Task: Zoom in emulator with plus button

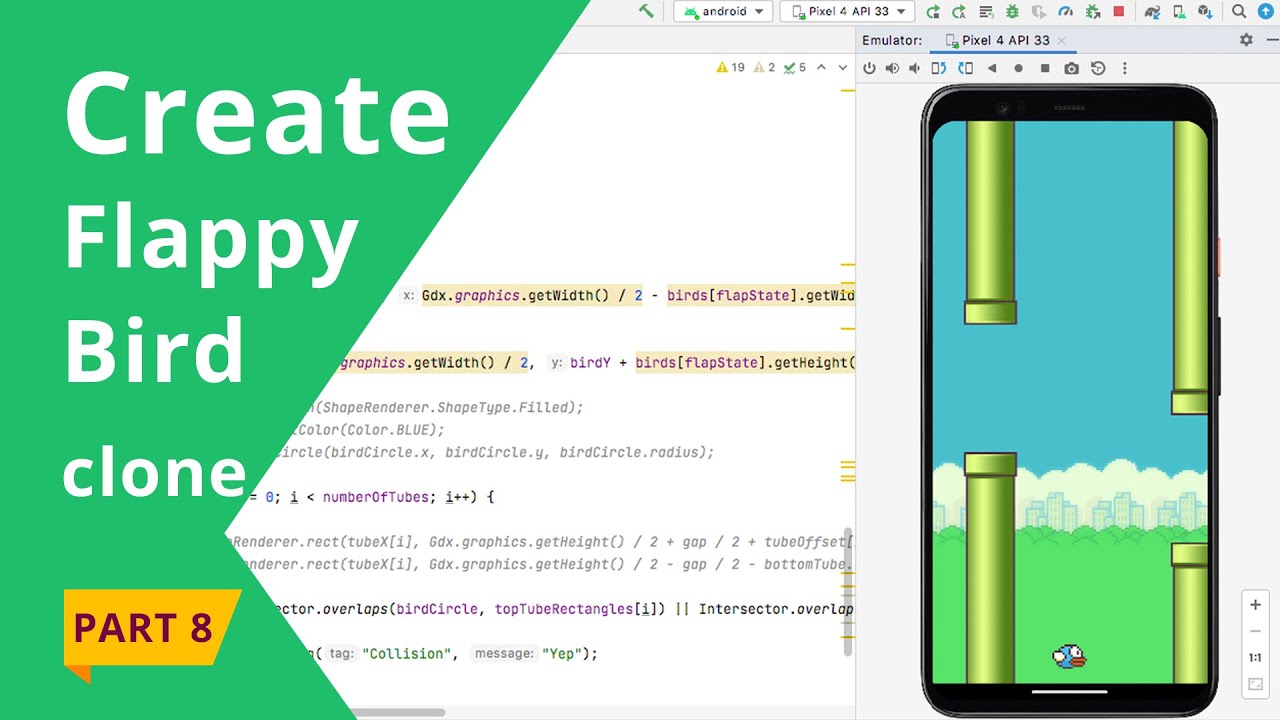Action: point(1255,605)
